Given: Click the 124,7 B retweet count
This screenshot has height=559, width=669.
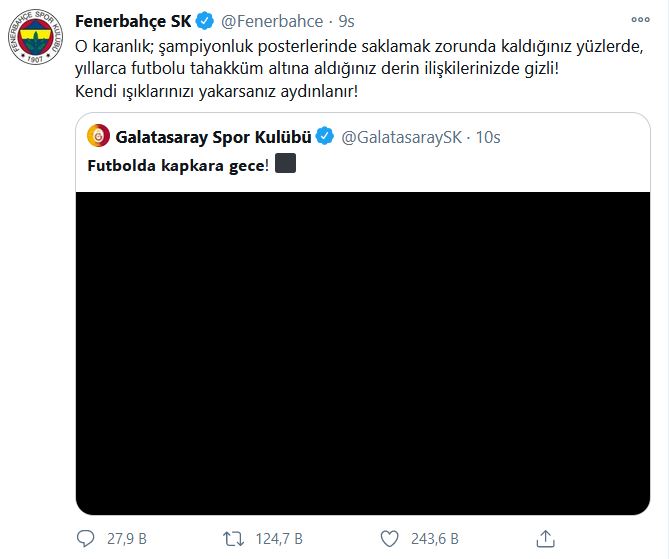Looking at the screenshot, I should [279, 539].
